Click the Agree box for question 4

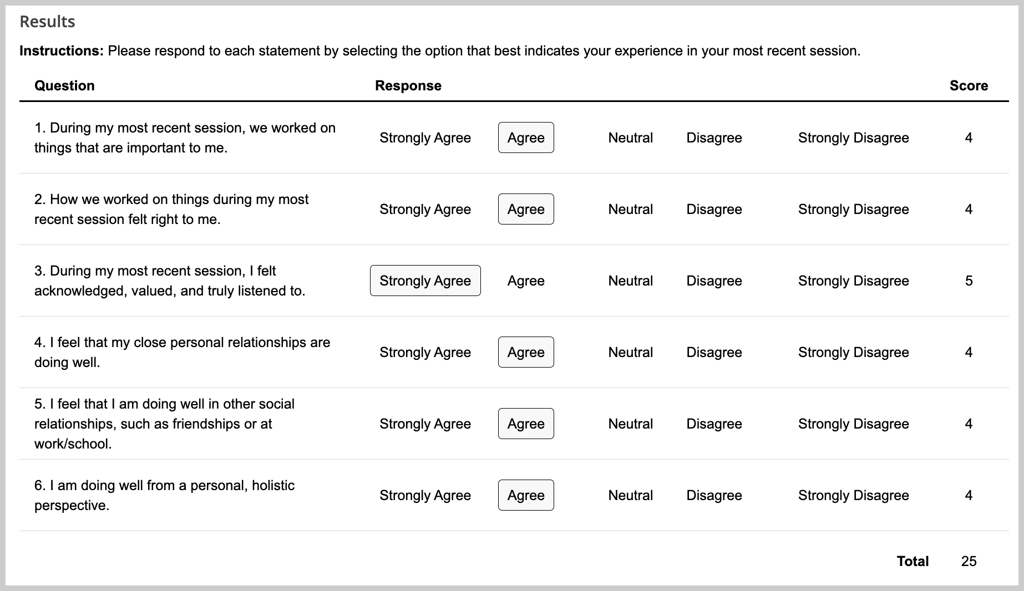526,352
